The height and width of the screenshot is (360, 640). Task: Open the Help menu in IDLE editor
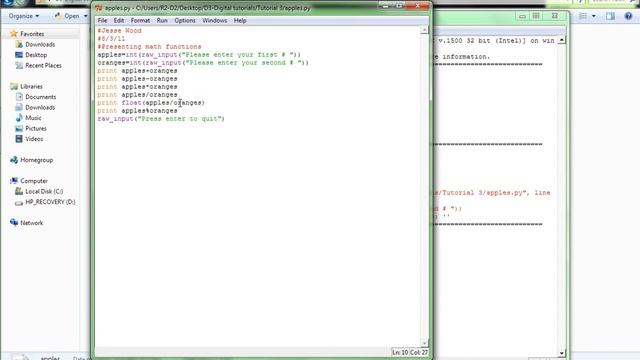pyautogui.click(x=240, y=20)
